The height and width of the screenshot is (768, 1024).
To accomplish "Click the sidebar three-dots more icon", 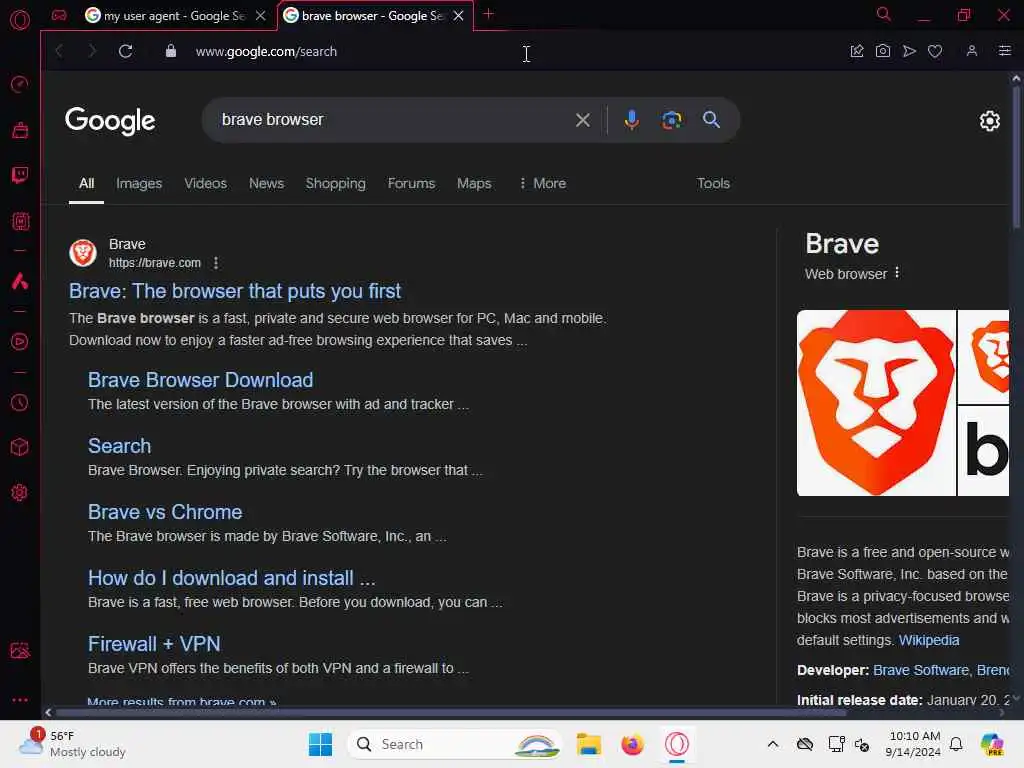I will 20,699.
